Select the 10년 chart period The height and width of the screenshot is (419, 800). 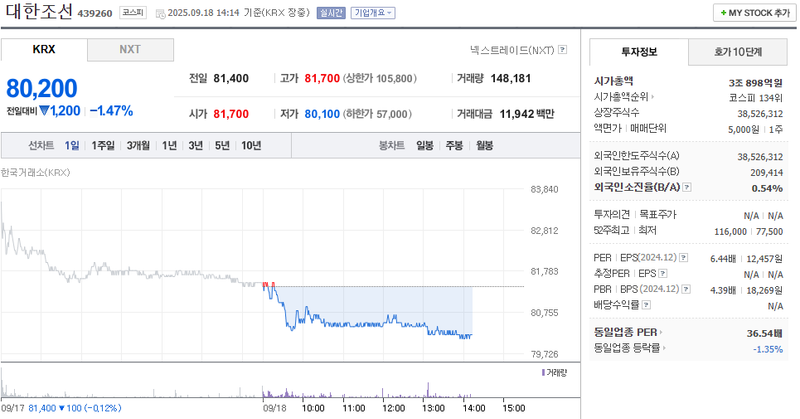(x=251, y=145)
